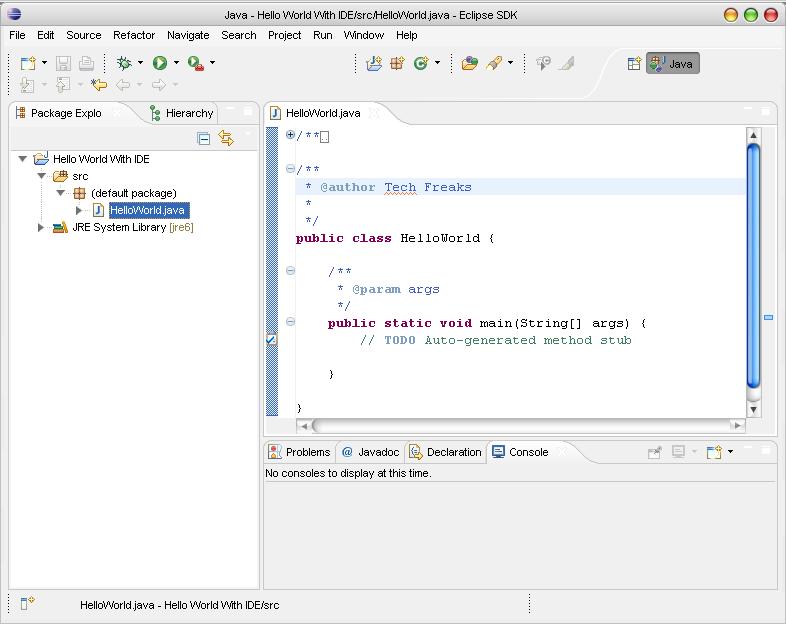786x624 pixels.
Task: Fold the @author Javadoc comment
Action: [290, 168]
